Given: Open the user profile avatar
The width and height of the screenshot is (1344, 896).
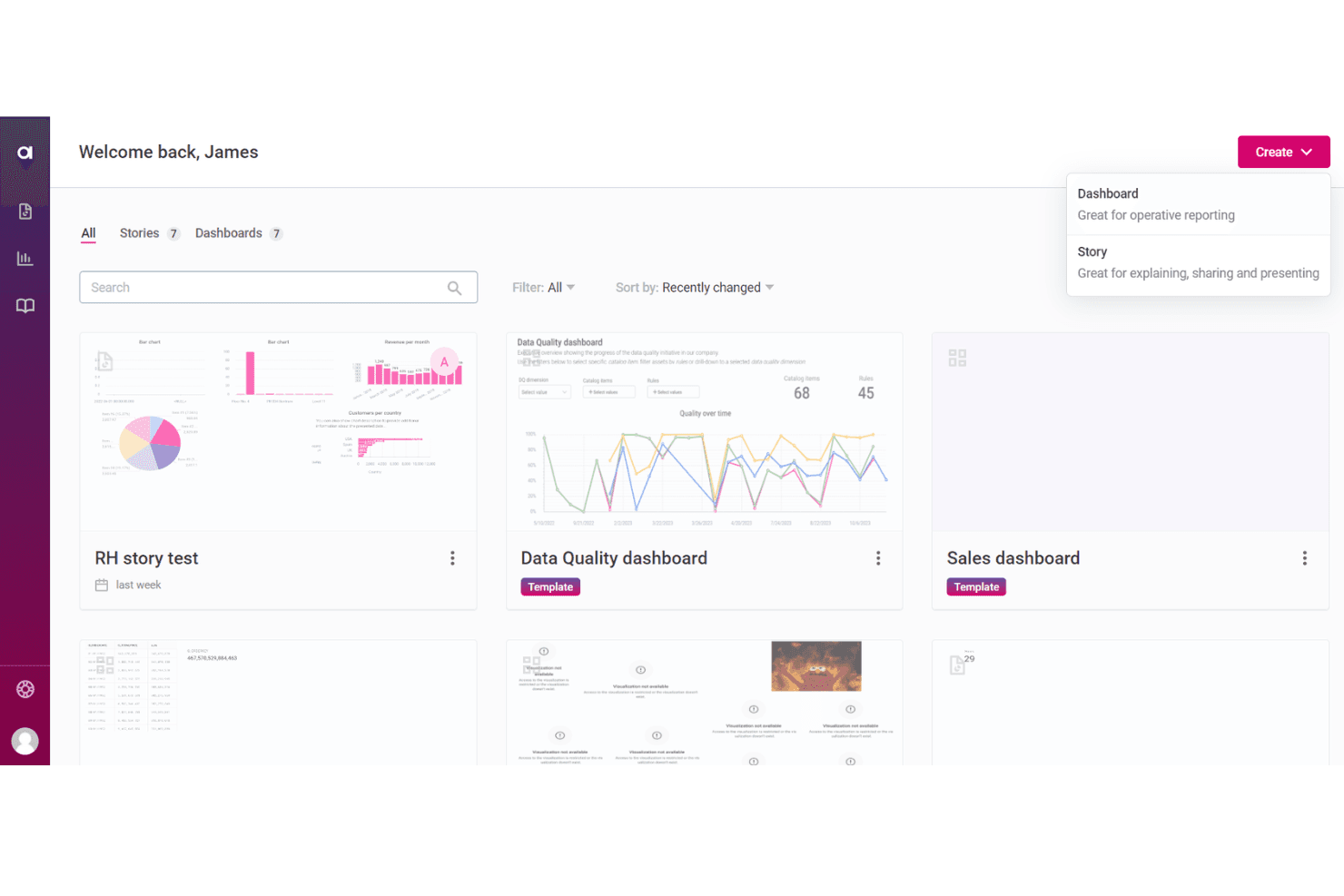Looking at the screenshot, I should tap(25, 741).
